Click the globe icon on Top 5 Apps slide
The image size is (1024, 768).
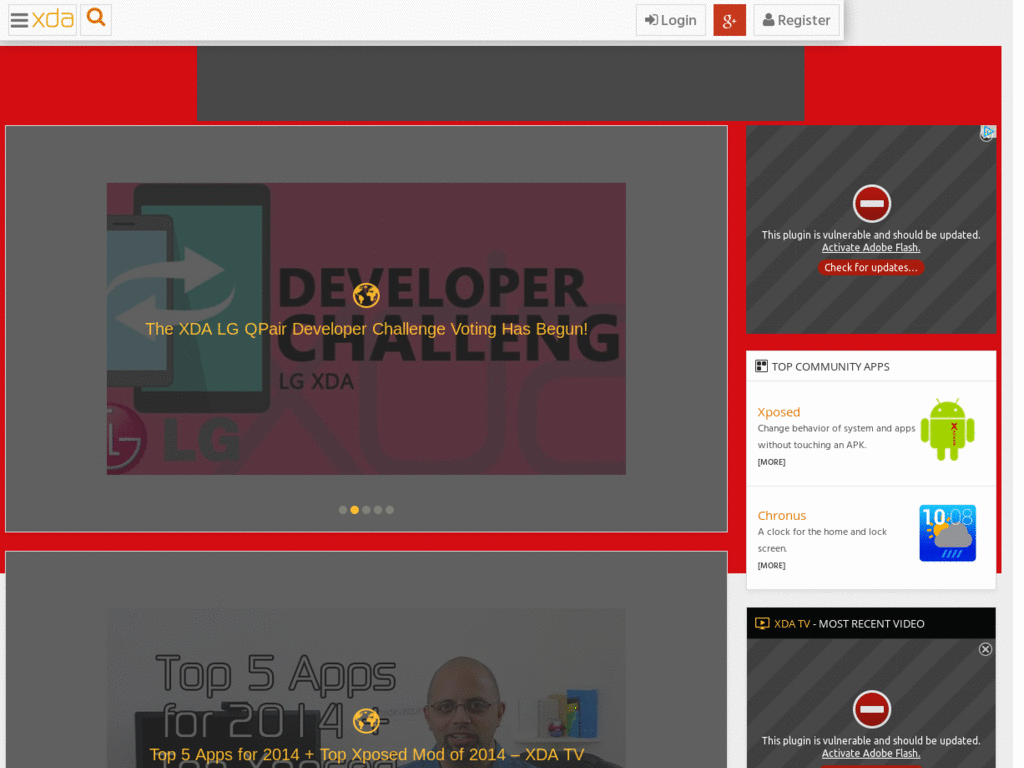click(x=366, y=721)
